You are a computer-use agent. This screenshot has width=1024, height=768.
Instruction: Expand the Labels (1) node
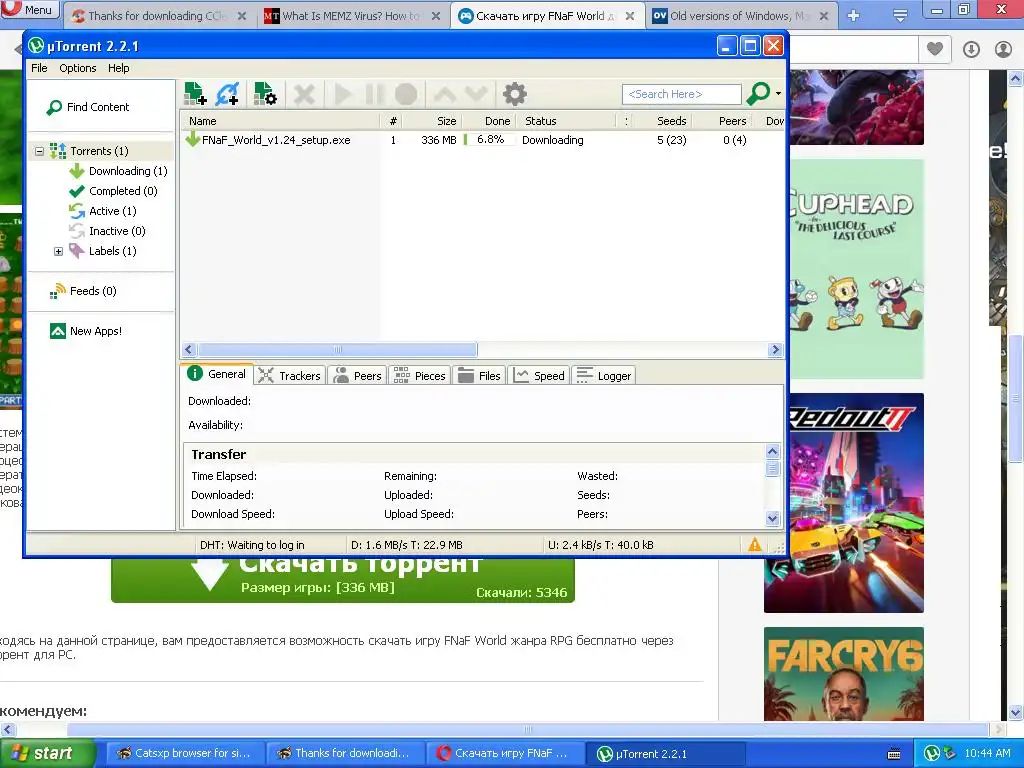point(58,251)
